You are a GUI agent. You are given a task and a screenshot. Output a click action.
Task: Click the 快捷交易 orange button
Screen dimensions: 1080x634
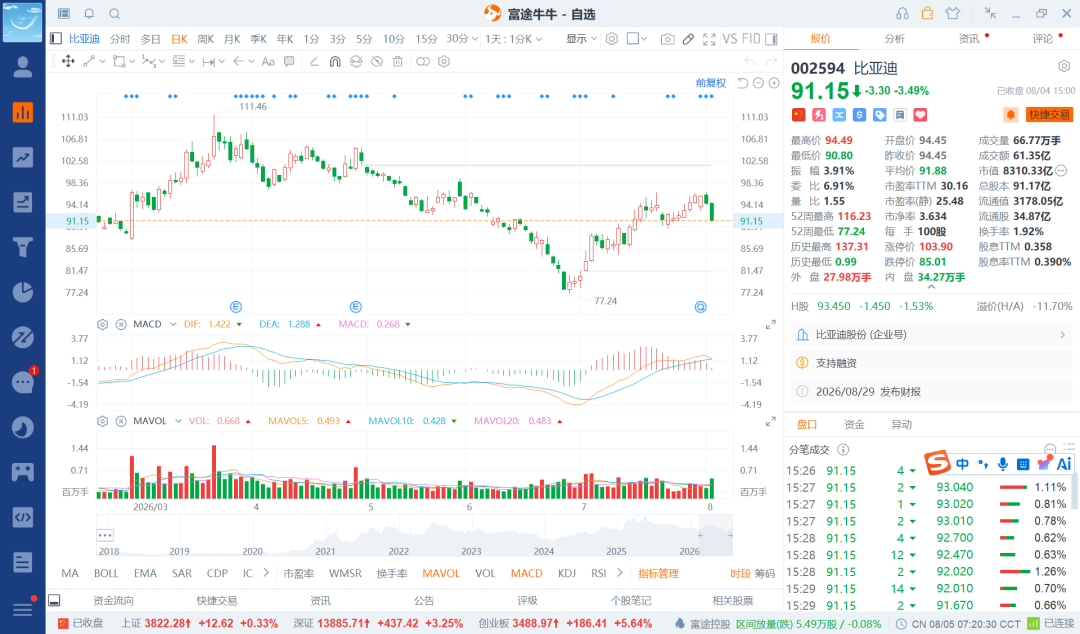1050,114
